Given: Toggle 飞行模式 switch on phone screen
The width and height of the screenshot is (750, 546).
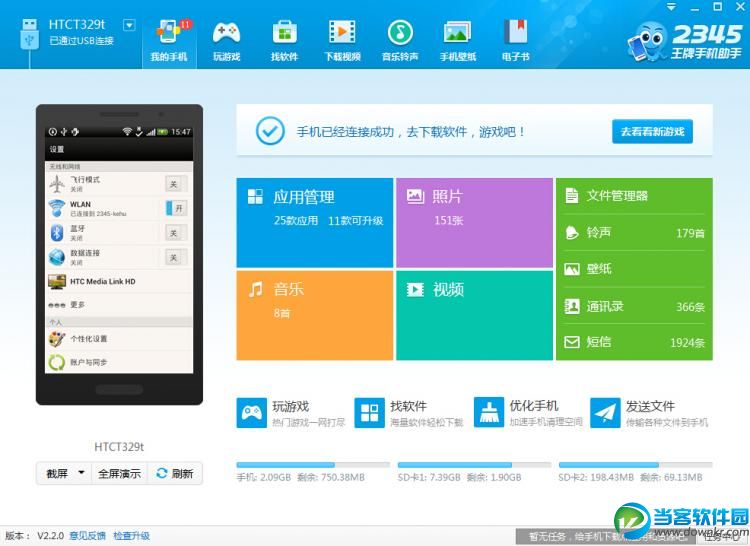Looking at the screenshot, I should [174, 184].
